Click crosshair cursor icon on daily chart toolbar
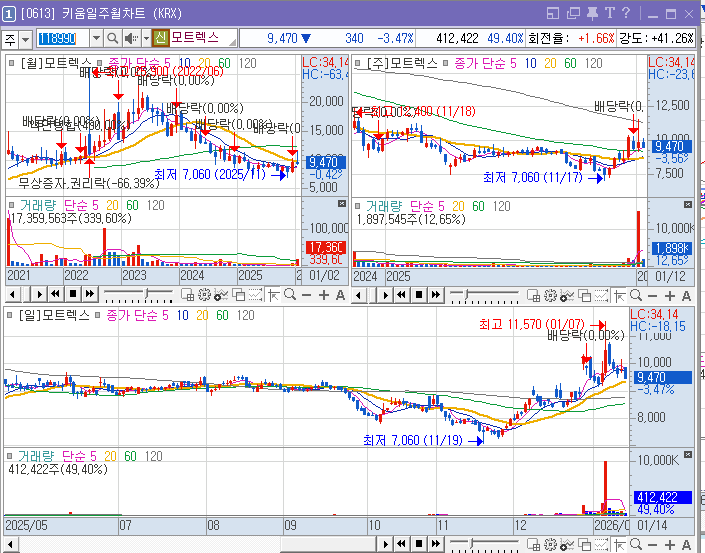The image size is (705, 553). [620, 544]
